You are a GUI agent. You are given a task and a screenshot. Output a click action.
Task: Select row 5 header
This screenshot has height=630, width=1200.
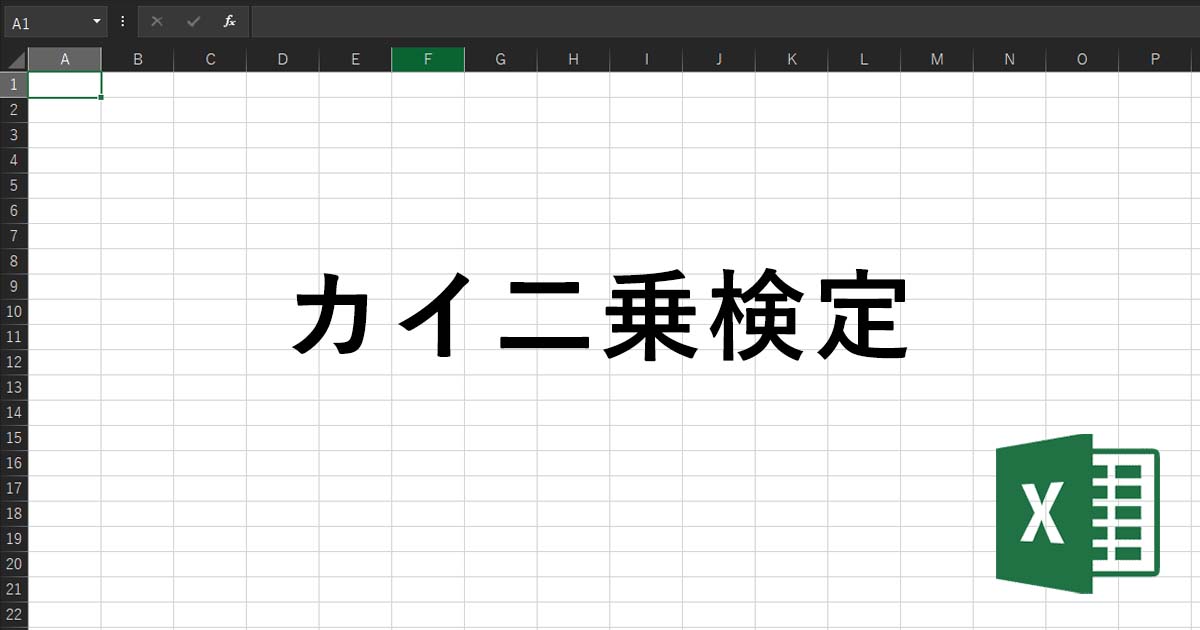pos(14,186)
